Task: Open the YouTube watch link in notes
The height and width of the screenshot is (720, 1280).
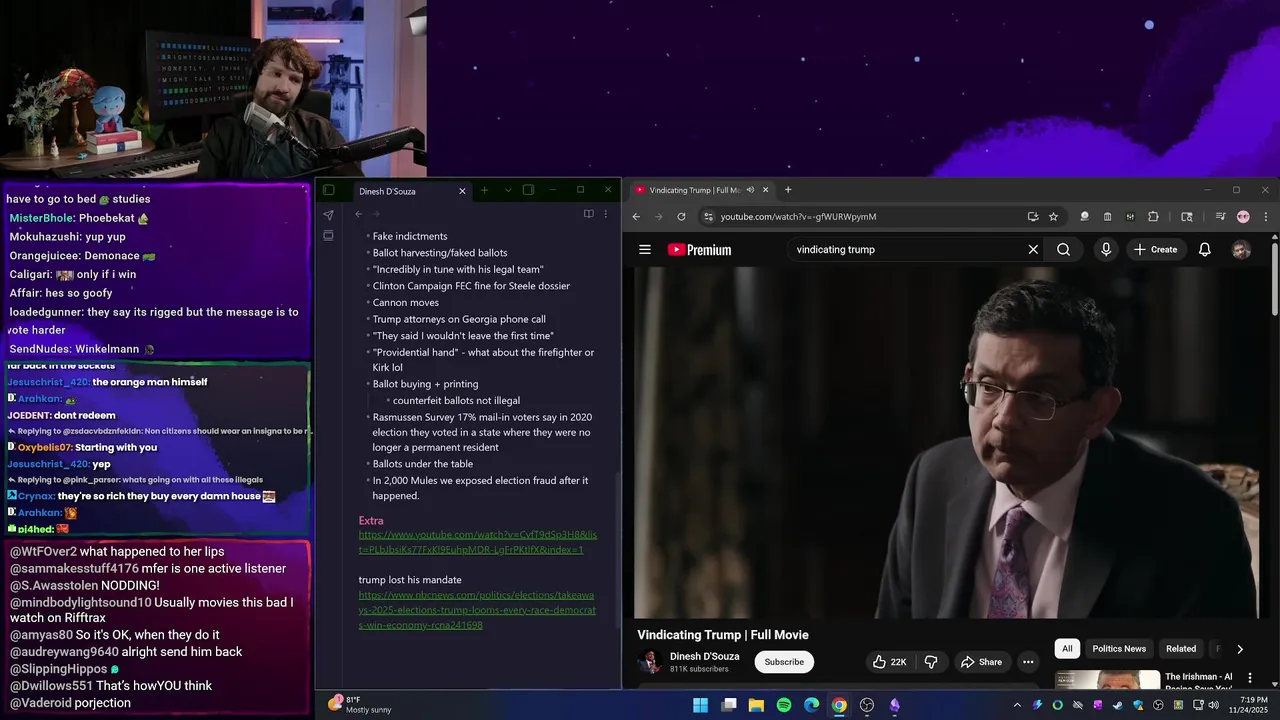Action: coord(478,542)
